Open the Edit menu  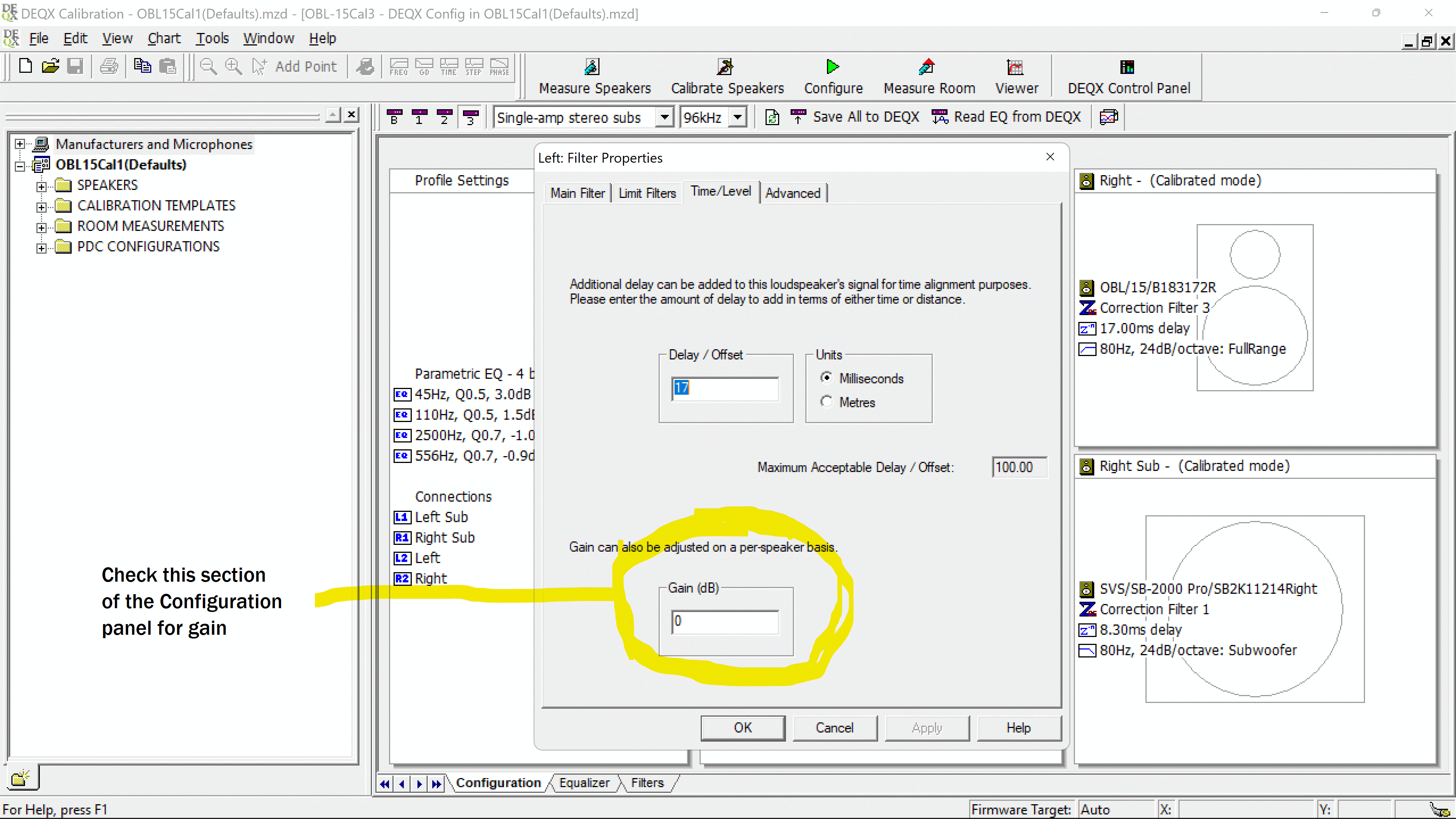75,38
